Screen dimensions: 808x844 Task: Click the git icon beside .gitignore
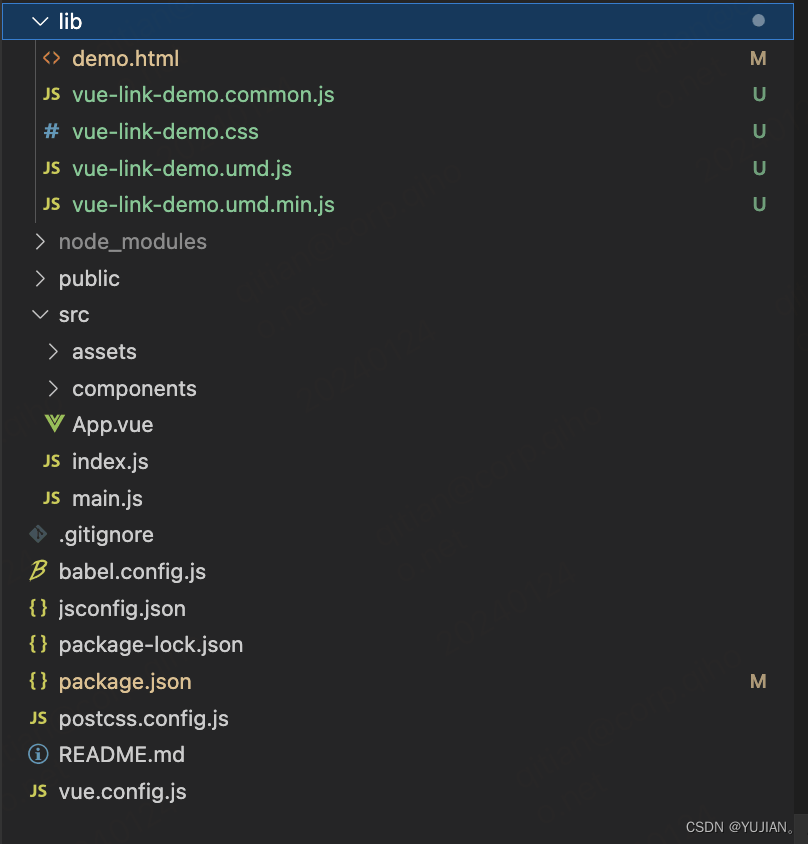click(38, 534)
